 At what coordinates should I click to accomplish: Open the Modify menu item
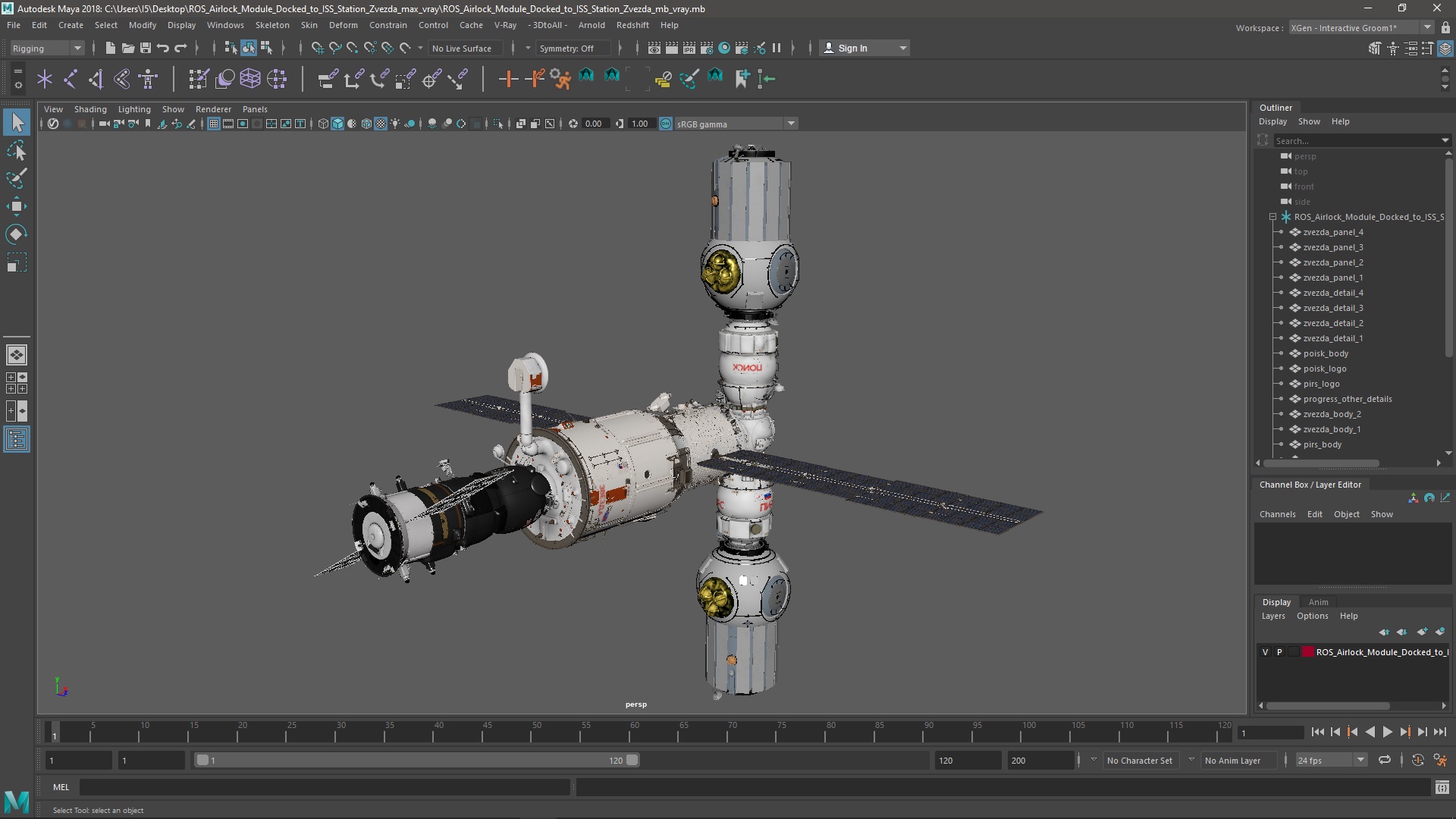tap(142, 24)
